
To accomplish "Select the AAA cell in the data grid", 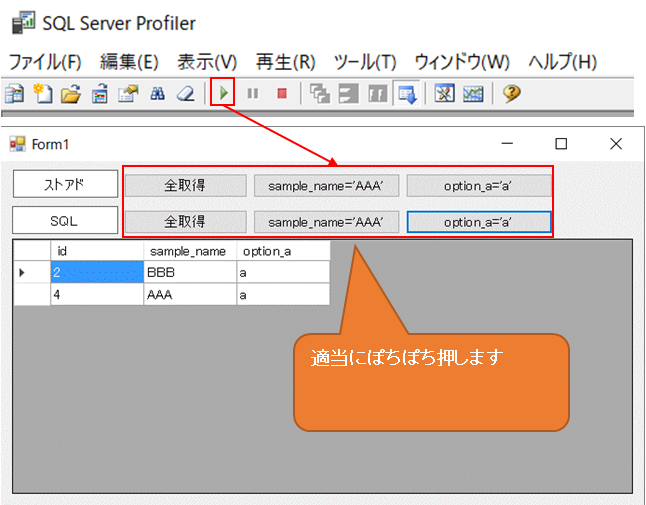I will 190,294.
